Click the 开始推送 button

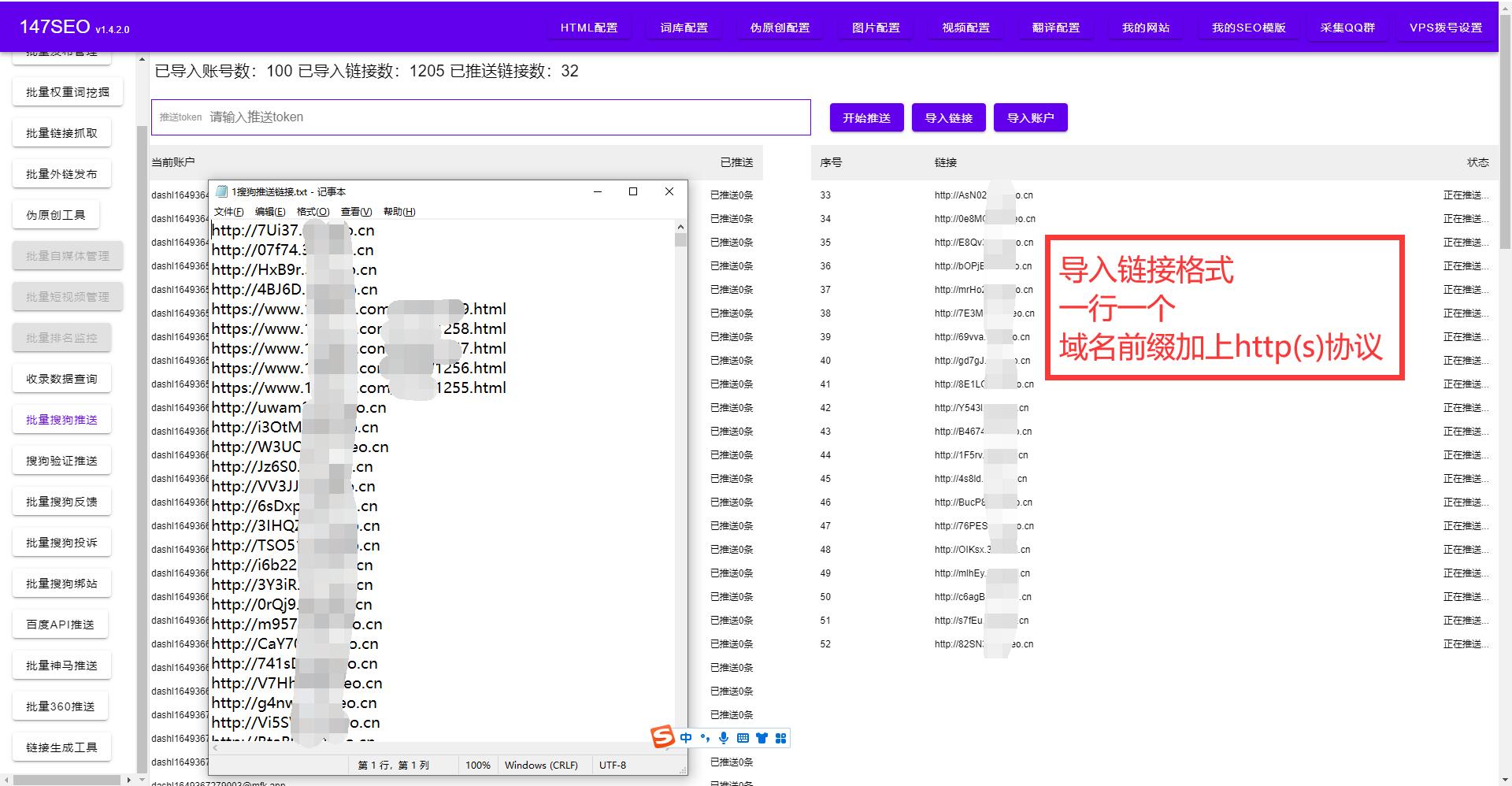pyautogui.click(x=866, y=117)
